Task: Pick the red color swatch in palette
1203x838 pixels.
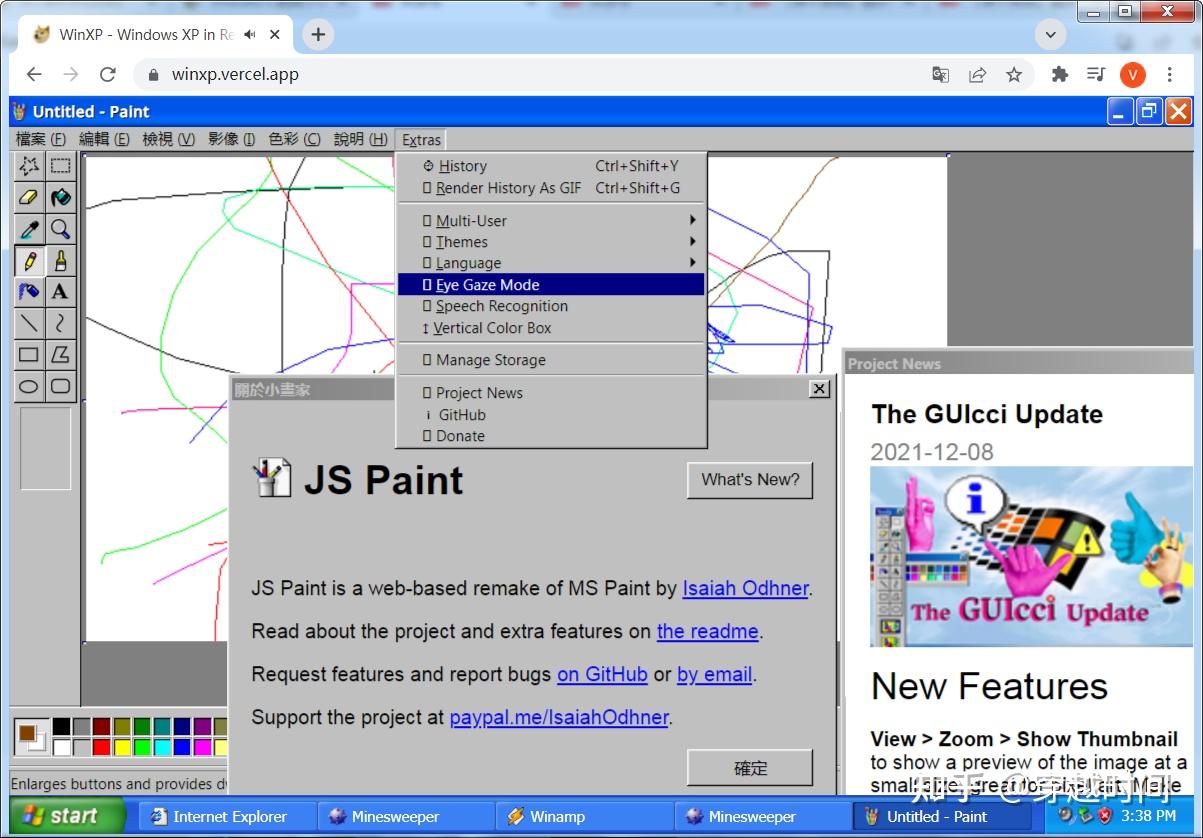Action: click(101, 746)
